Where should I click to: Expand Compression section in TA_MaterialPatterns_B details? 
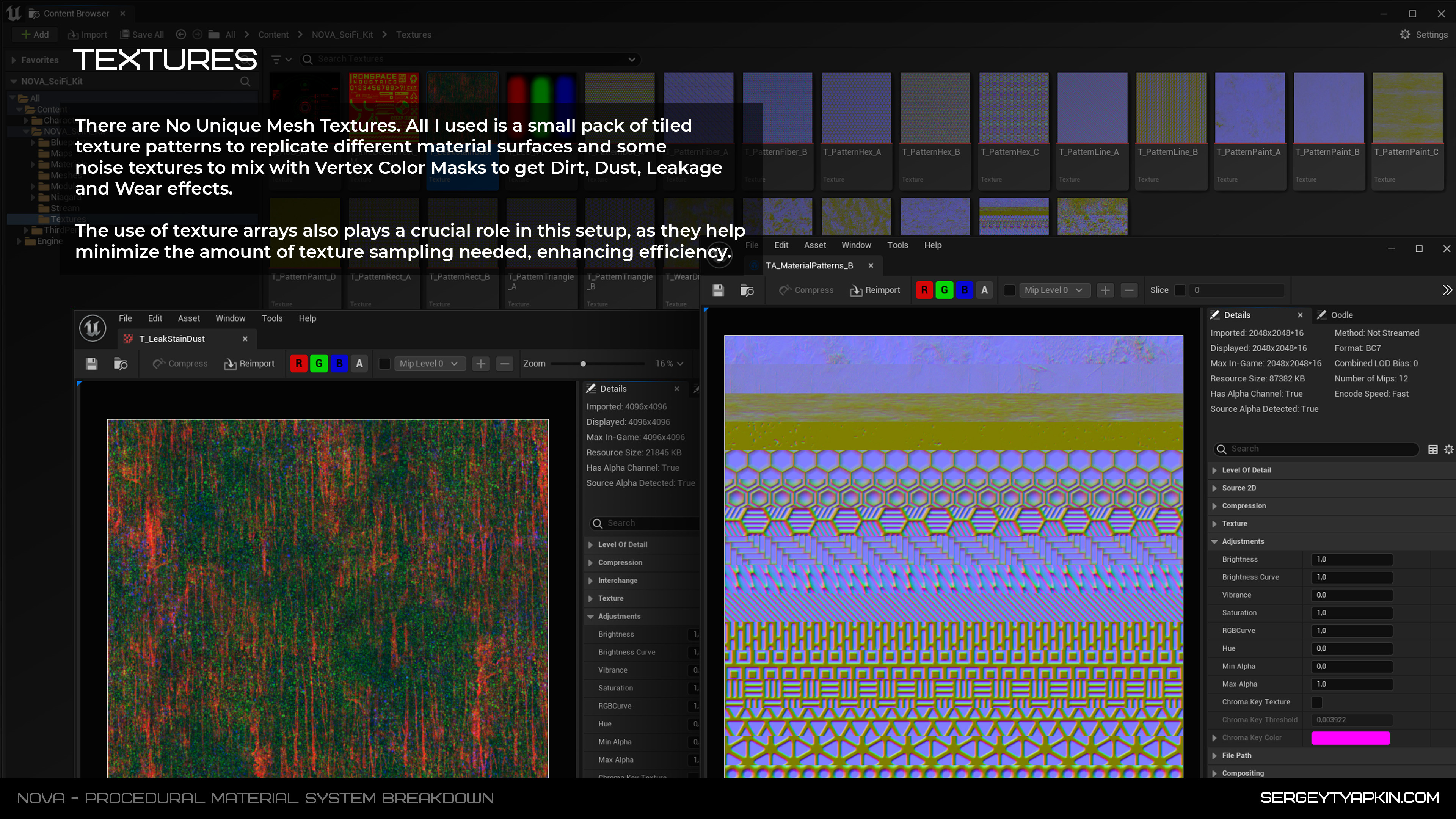tap(1214, 506)
